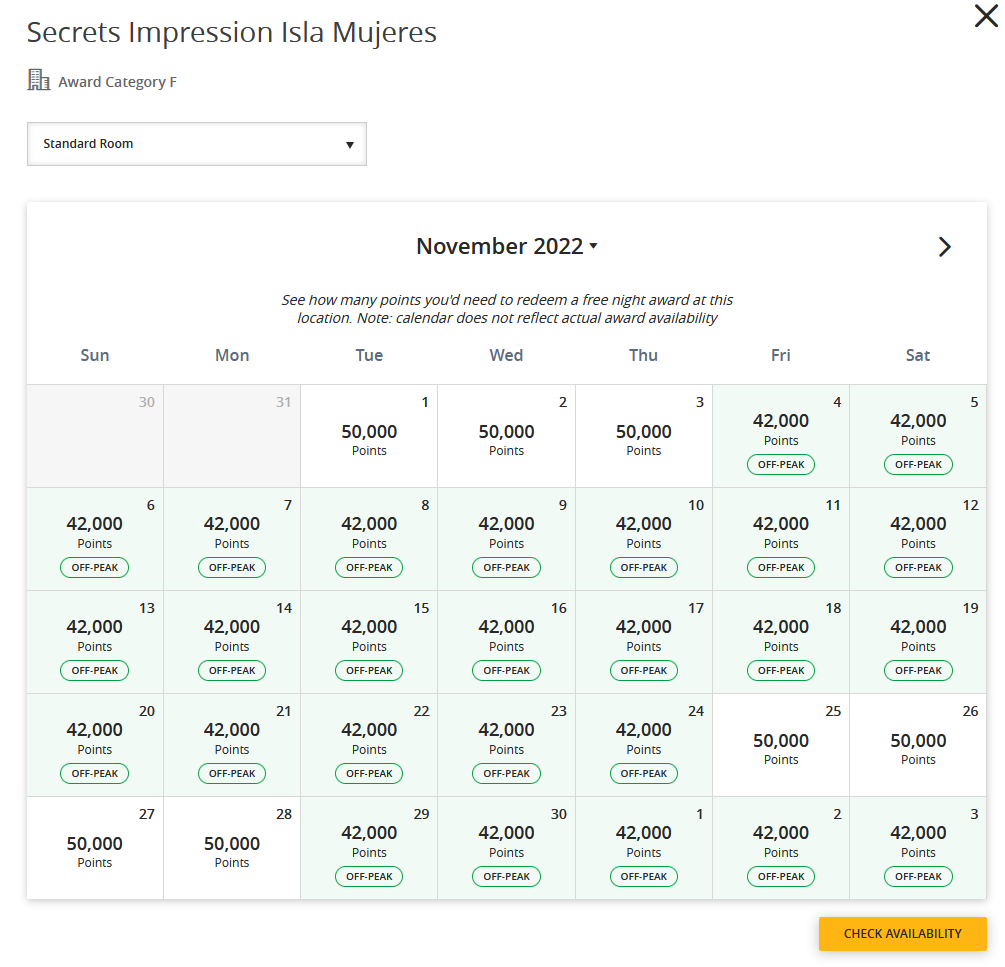Select Wednesday November 9 cell
This screenshot has height=967, width=1005.
pyautogui.click(x=506, y=539)
